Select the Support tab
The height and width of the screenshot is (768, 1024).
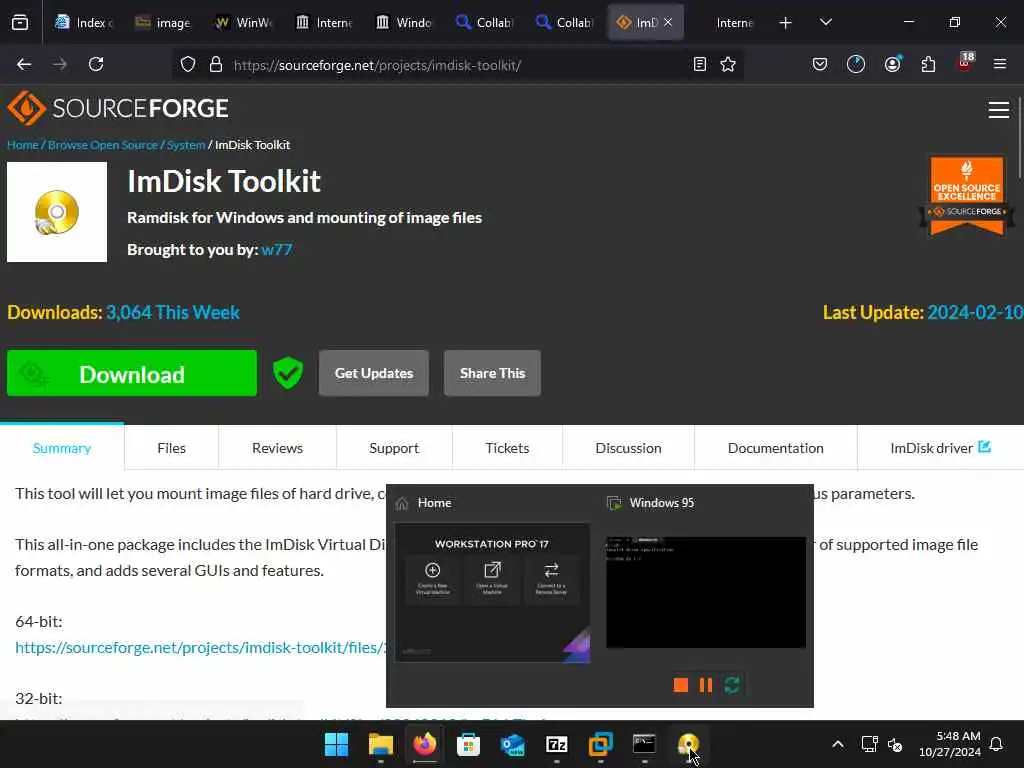click(x=394, y=448)
